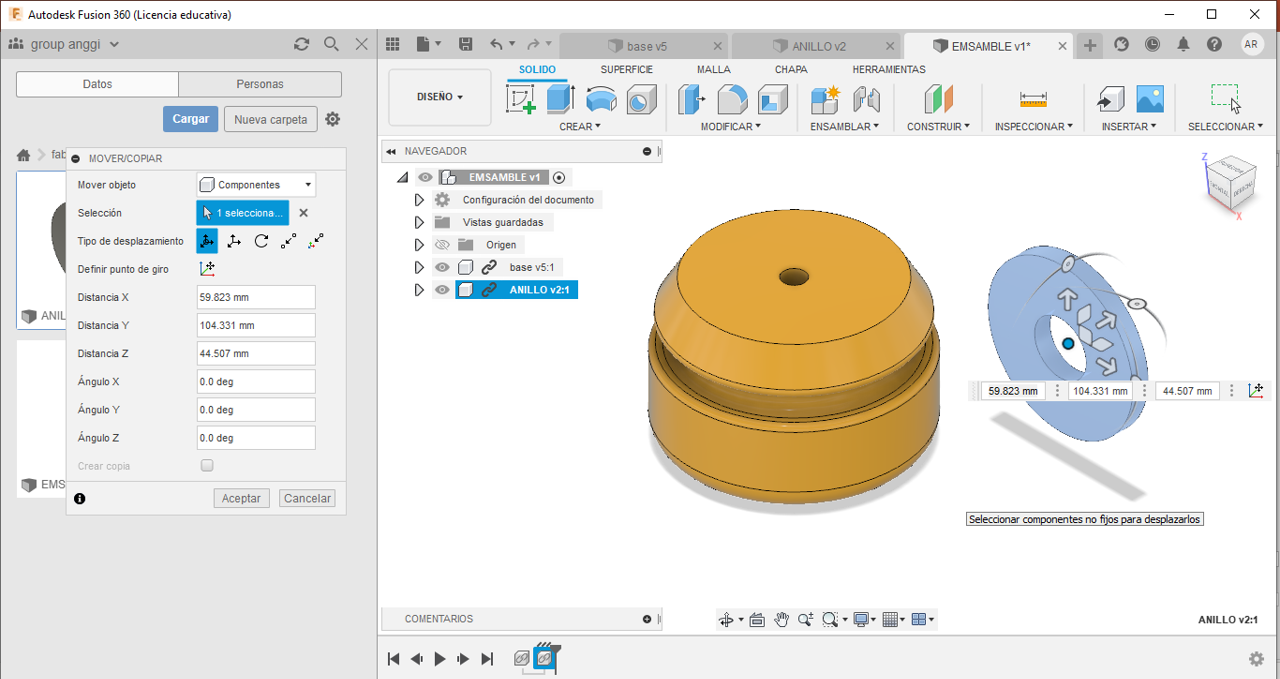Screen dimensions: 1280x679
Task: Click the Fillet tool in MODIFICAR
Action: point(733,99)
